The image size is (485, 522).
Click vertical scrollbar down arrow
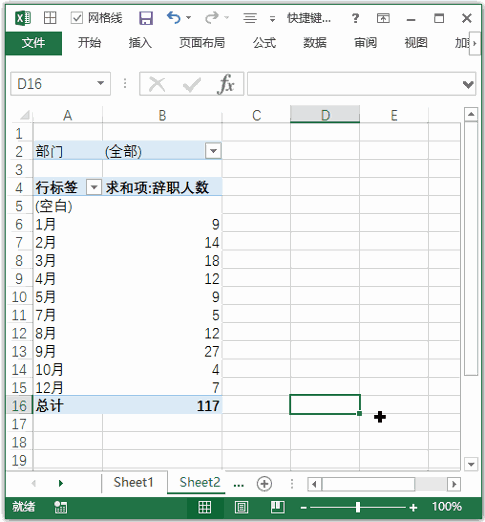471,464
